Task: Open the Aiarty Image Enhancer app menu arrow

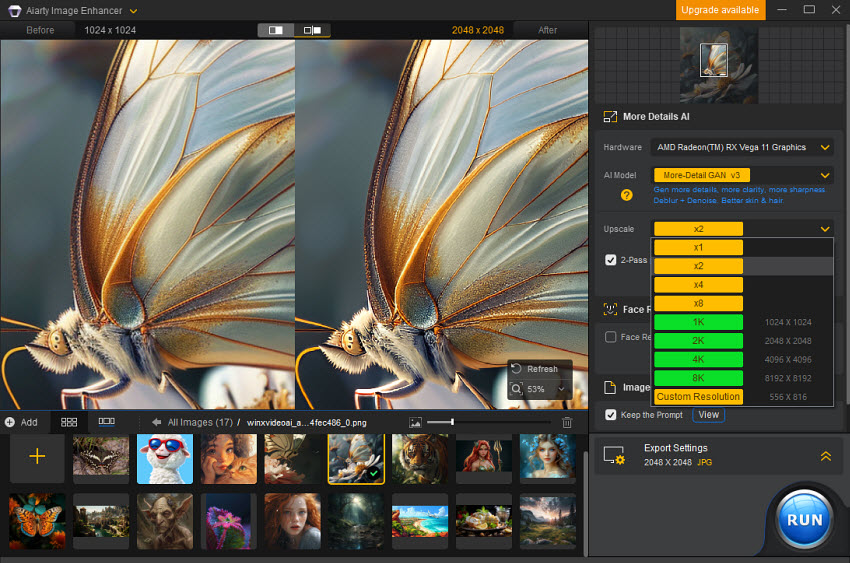Action: coord(133,11)
